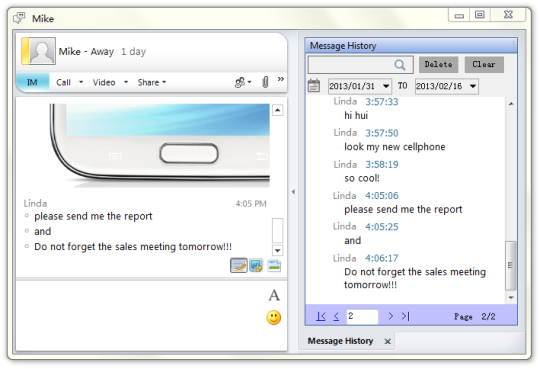Go to previous page of message history

point(336,316)
